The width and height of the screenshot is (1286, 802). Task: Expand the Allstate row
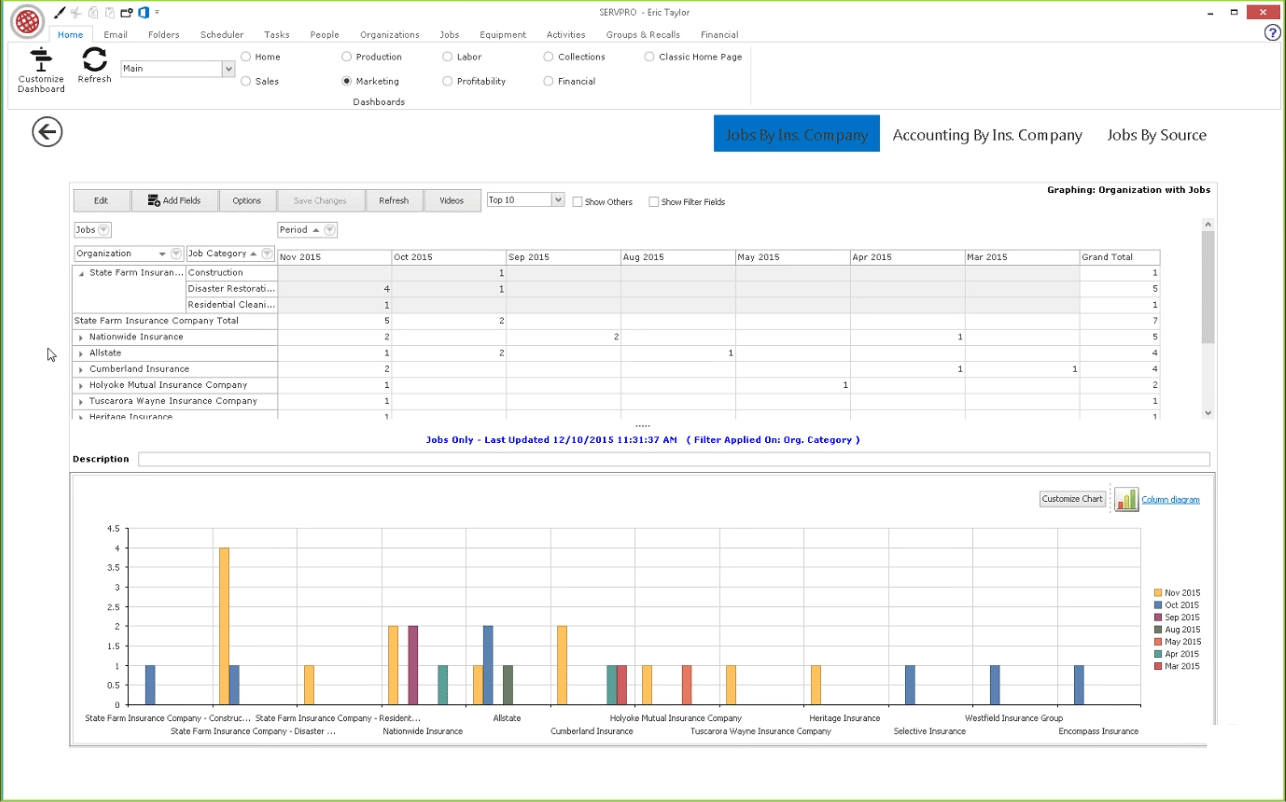[x=81, y=354]
